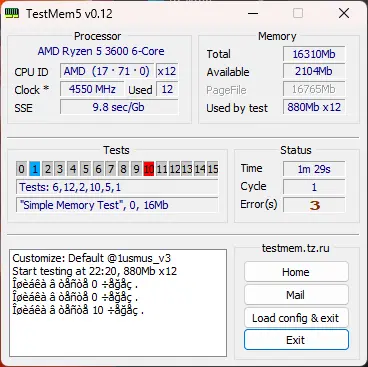Viewport: 368px width, 367px height.
Task: Select test indicator box 3
Action: 60,169
